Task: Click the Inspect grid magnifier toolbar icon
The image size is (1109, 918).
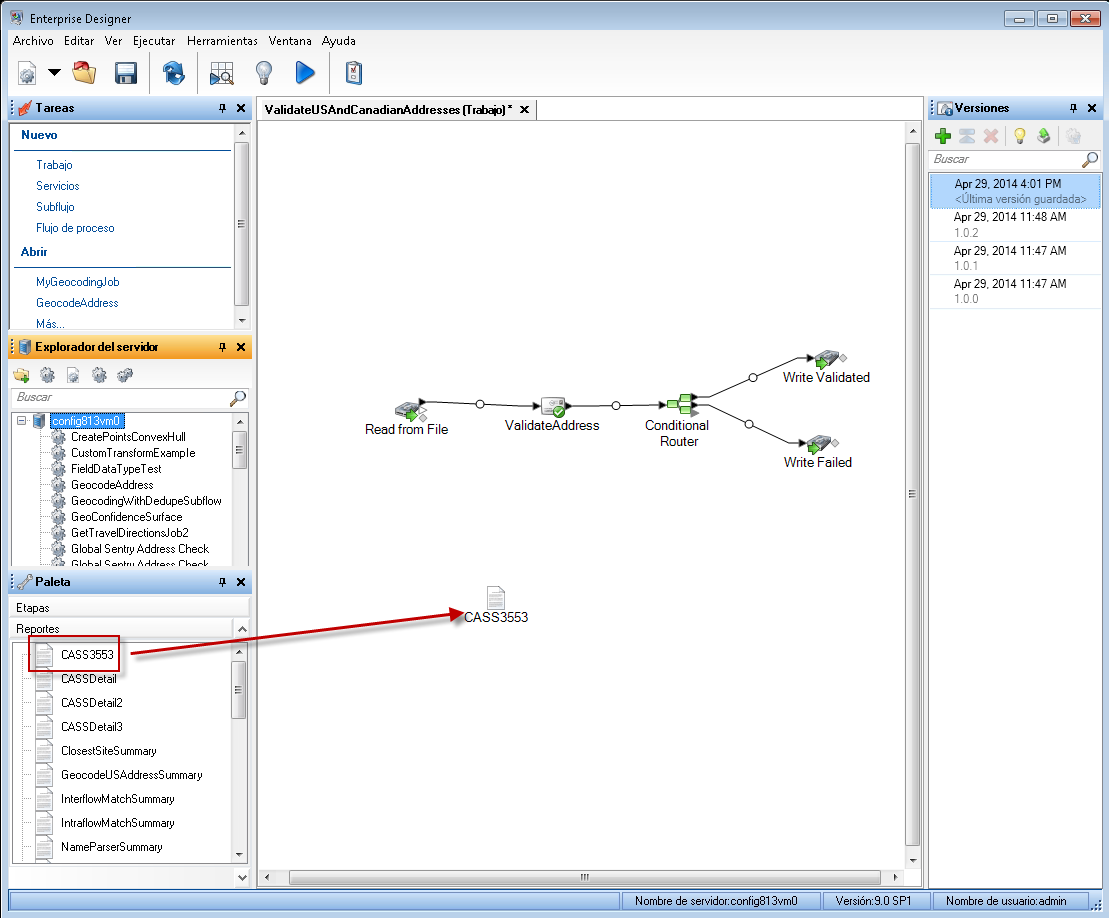Action: click(x=221, y=73)
